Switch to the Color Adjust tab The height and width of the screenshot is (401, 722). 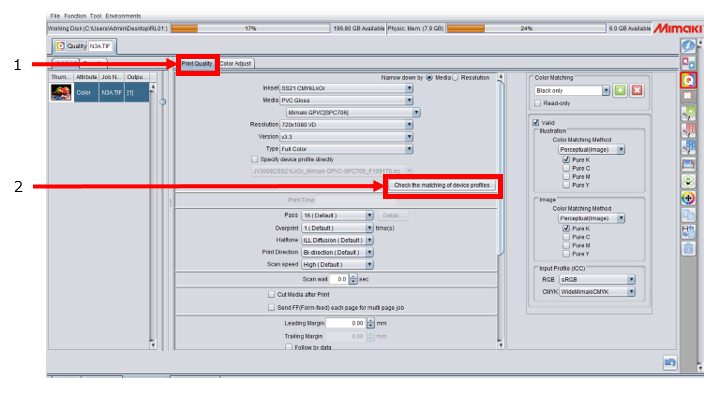[236, 64]
